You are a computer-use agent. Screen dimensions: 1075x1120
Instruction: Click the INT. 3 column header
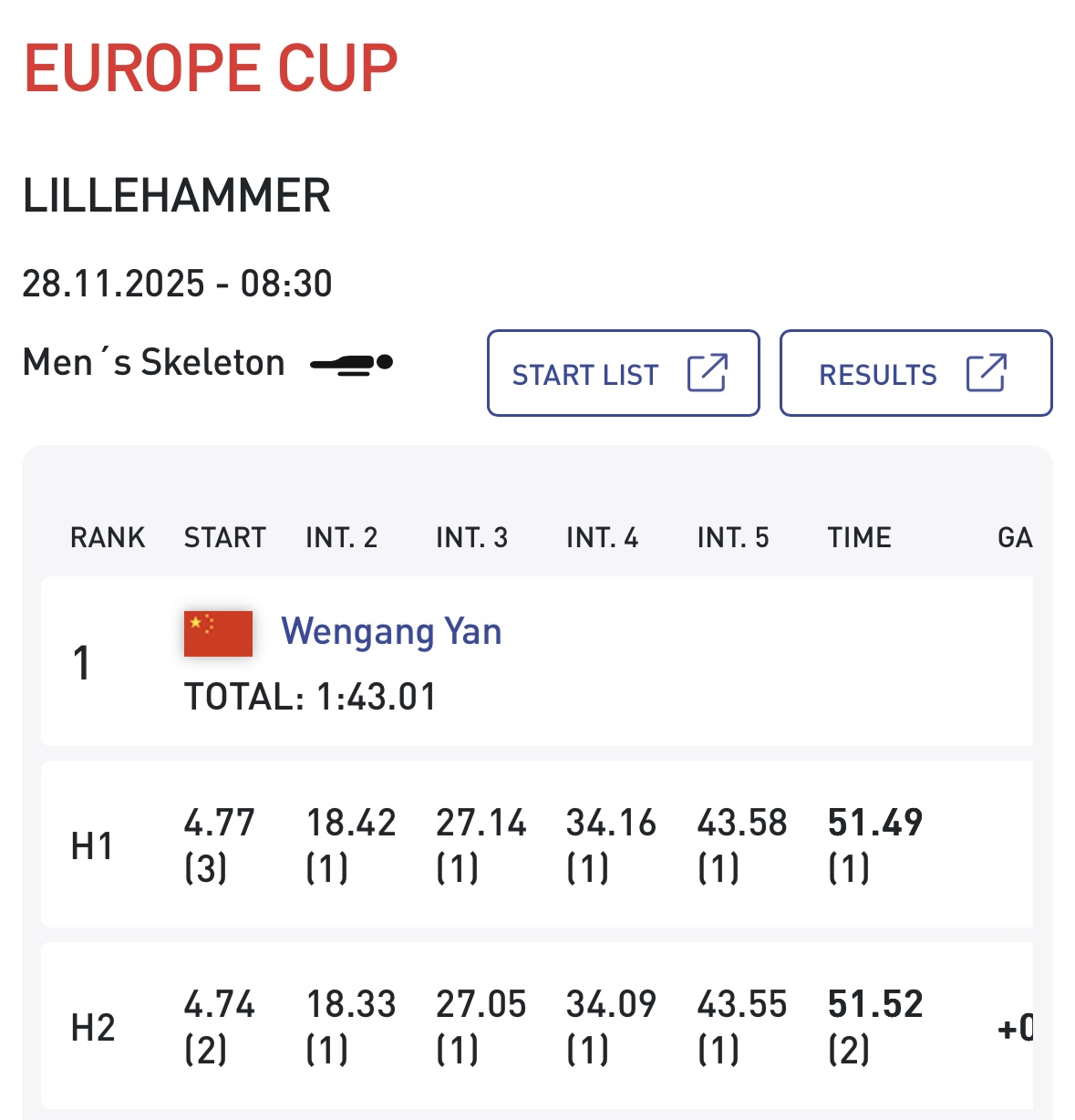(x=472, y=537)
